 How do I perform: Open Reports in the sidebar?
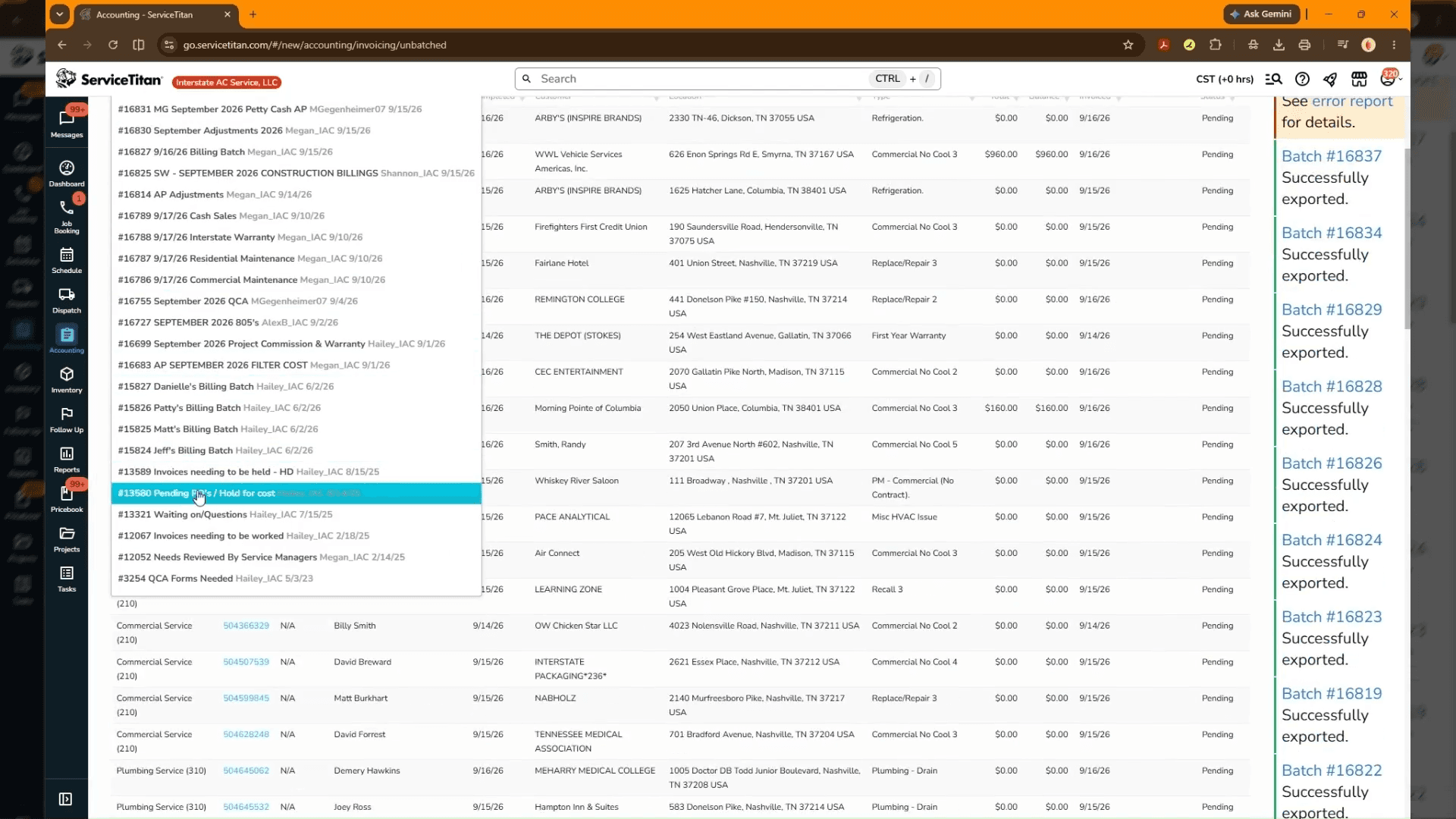[67, 460]
